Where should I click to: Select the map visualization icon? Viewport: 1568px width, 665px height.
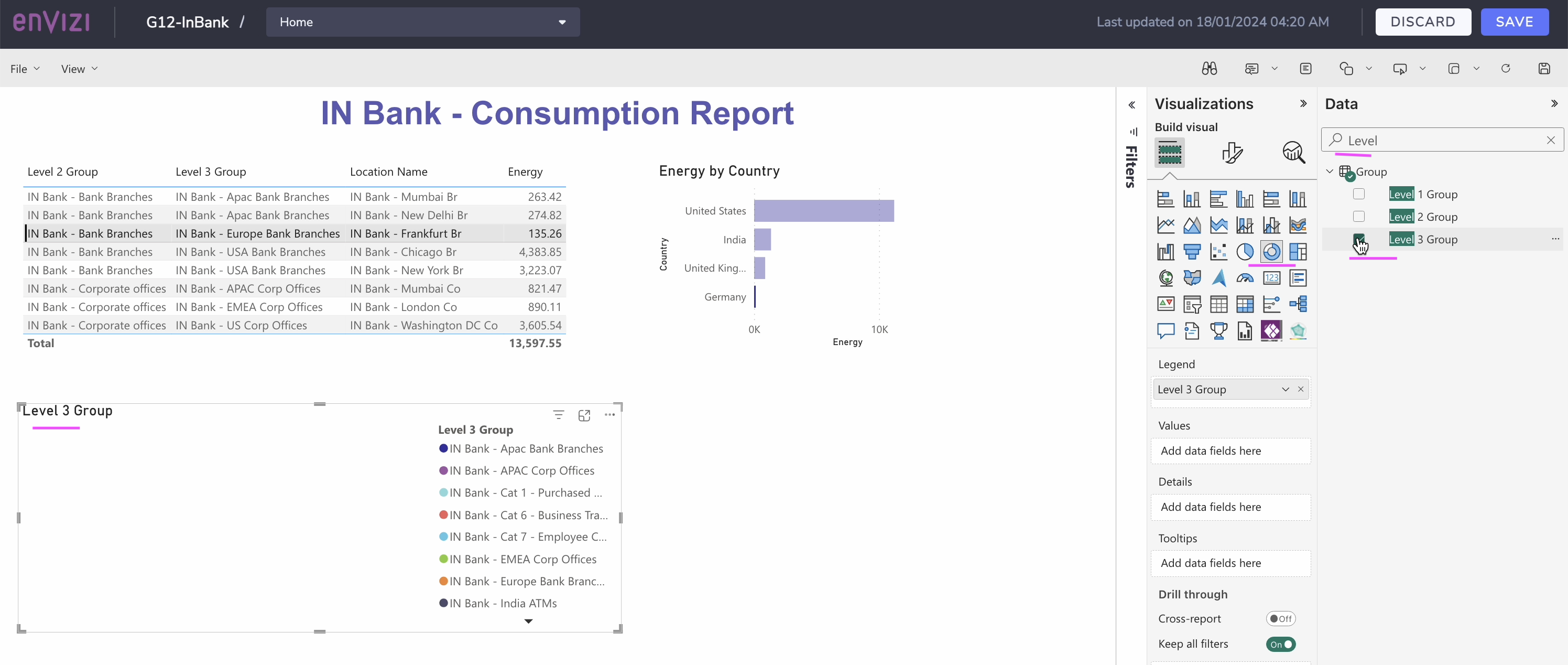point(1166,277)
